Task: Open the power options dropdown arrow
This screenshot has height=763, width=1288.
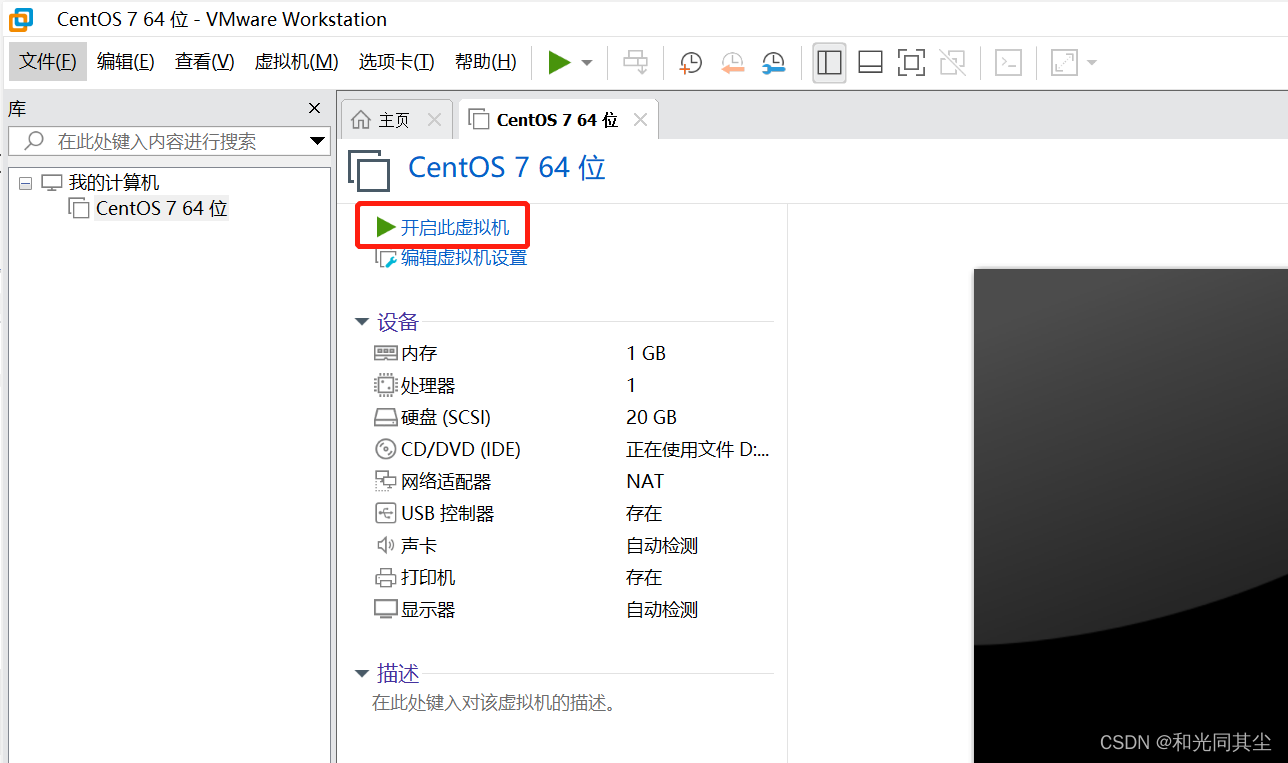Action: pos(587,63)
